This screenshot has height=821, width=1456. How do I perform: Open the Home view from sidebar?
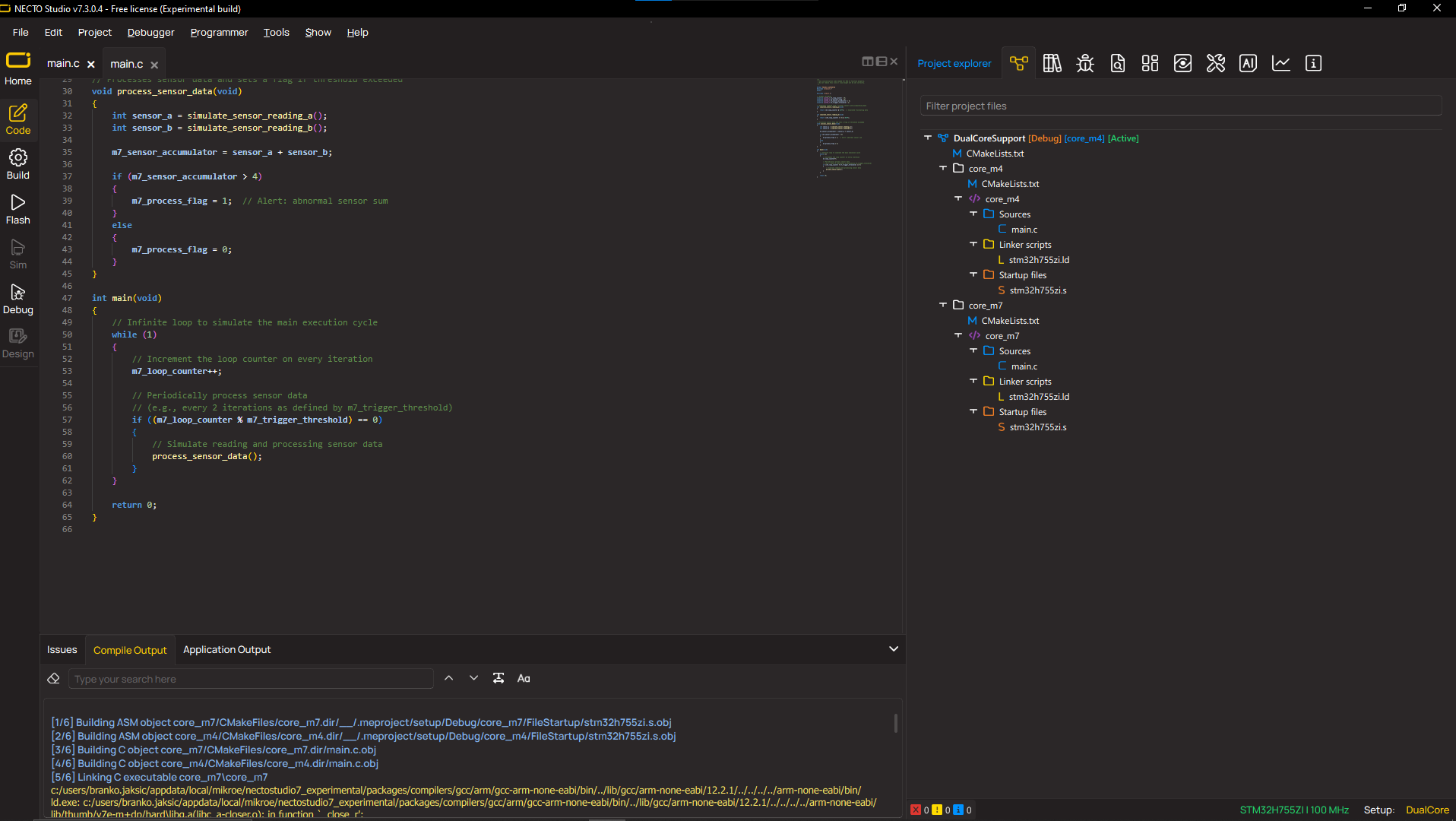[x=18, y=68]
